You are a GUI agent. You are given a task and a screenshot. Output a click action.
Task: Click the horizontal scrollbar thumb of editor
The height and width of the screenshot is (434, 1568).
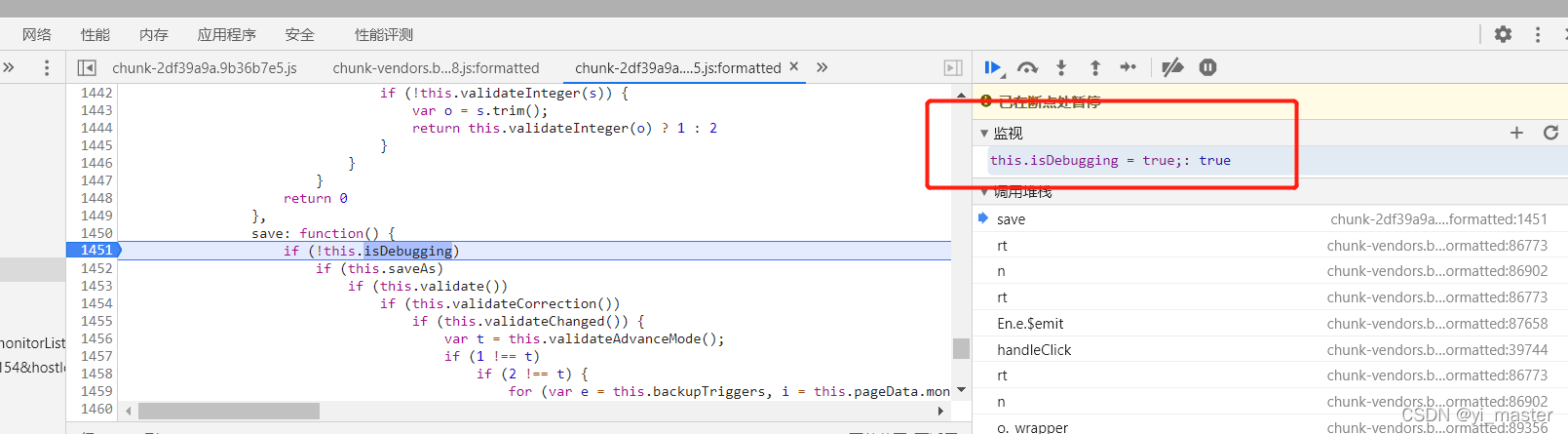click(x=229, y=412)
